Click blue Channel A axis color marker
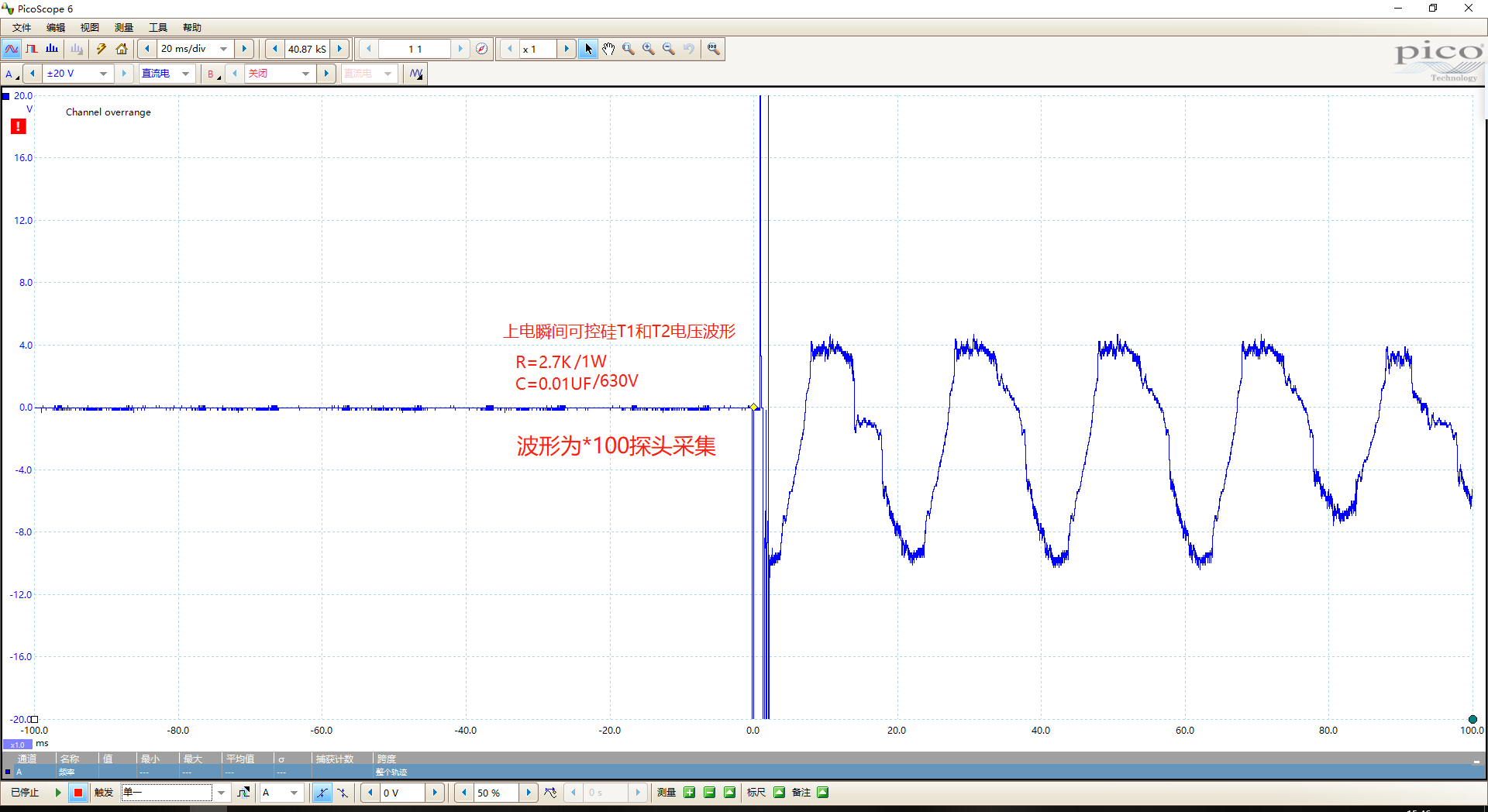Viewport: 1488px width, 812px height. pos(5,96)
